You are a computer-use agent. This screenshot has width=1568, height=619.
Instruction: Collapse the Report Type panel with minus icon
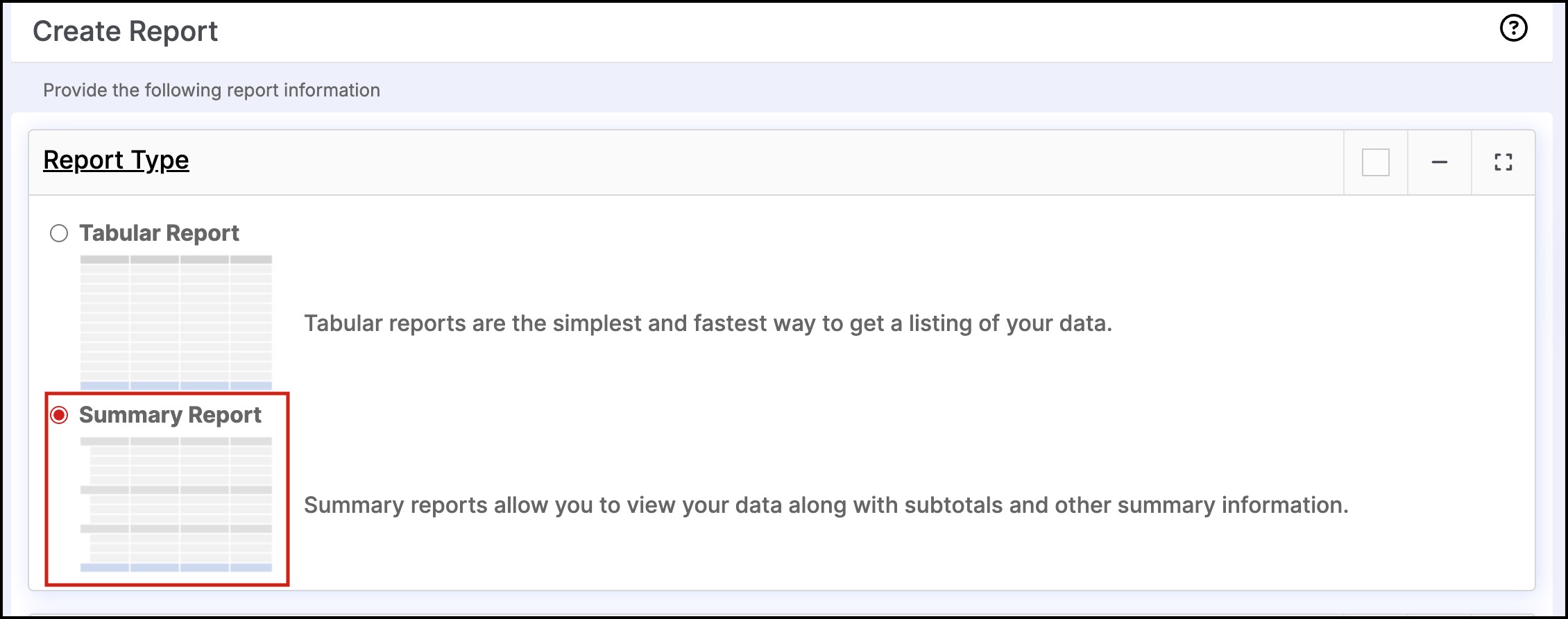pos(1440,162)
